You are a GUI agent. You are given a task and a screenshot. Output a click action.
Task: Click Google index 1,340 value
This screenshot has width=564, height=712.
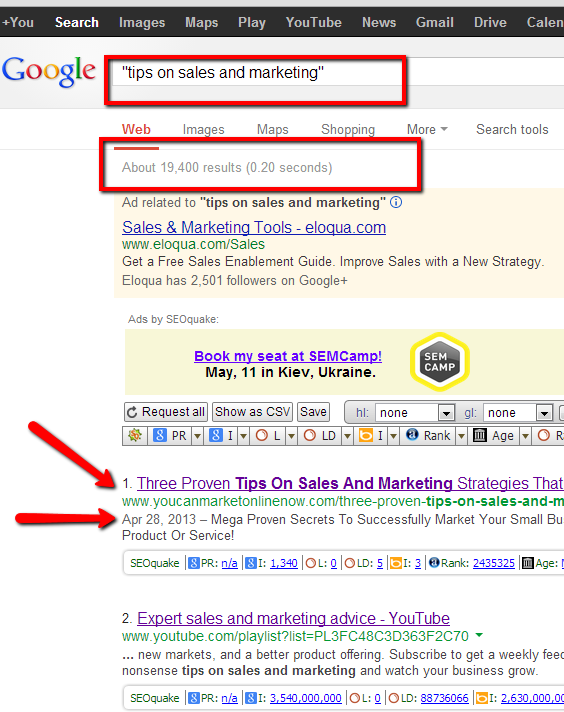tap(284, 564)
